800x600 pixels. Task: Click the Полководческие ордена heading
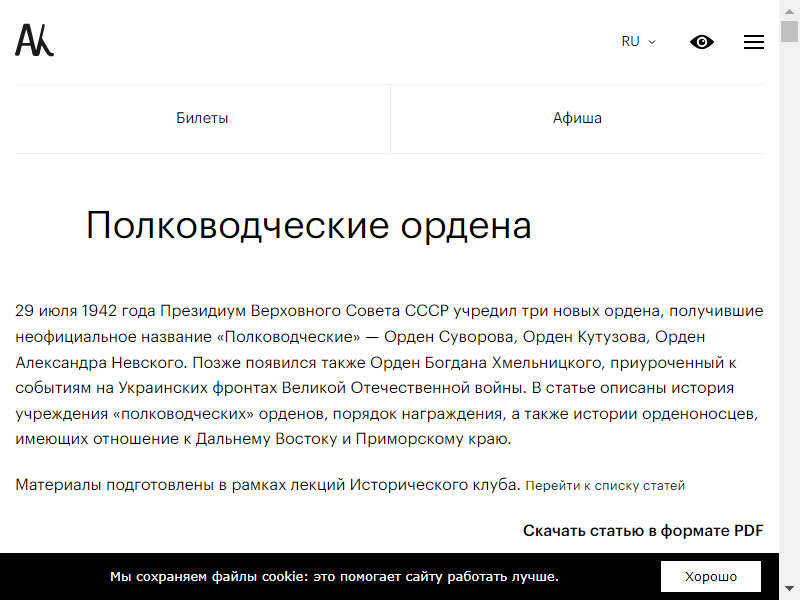click(309, 225)
